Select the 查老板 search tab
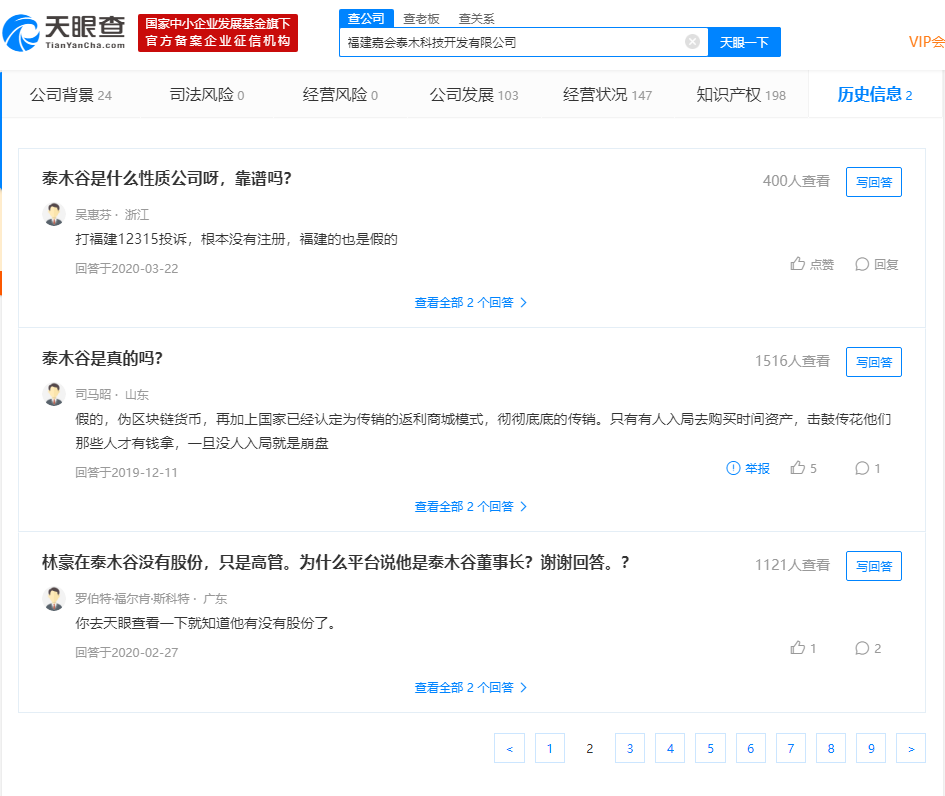This screenshot has width=945, height=796. click(421, 19)
